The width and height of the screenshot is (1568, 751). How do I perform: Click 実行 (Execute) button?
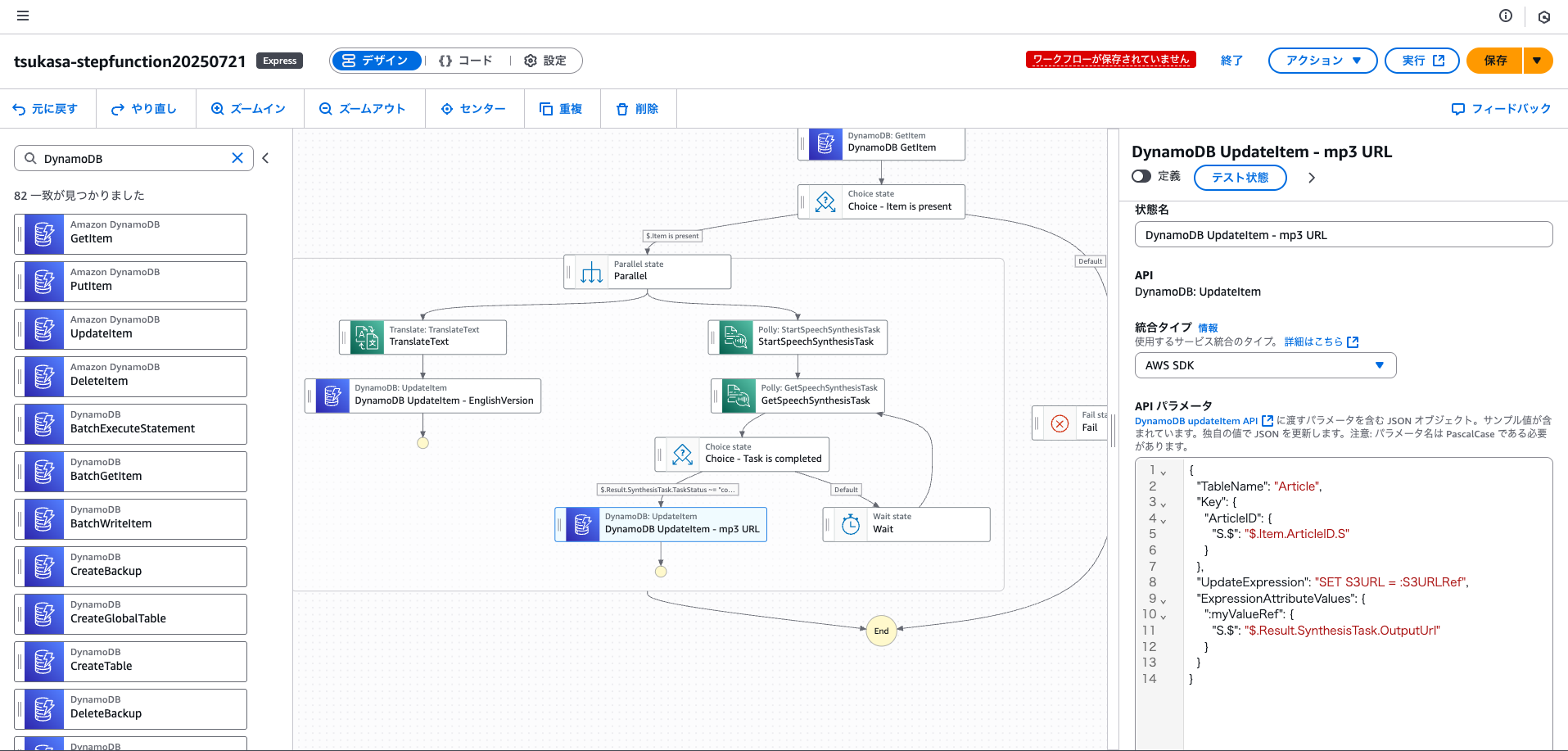(1422, 61)
